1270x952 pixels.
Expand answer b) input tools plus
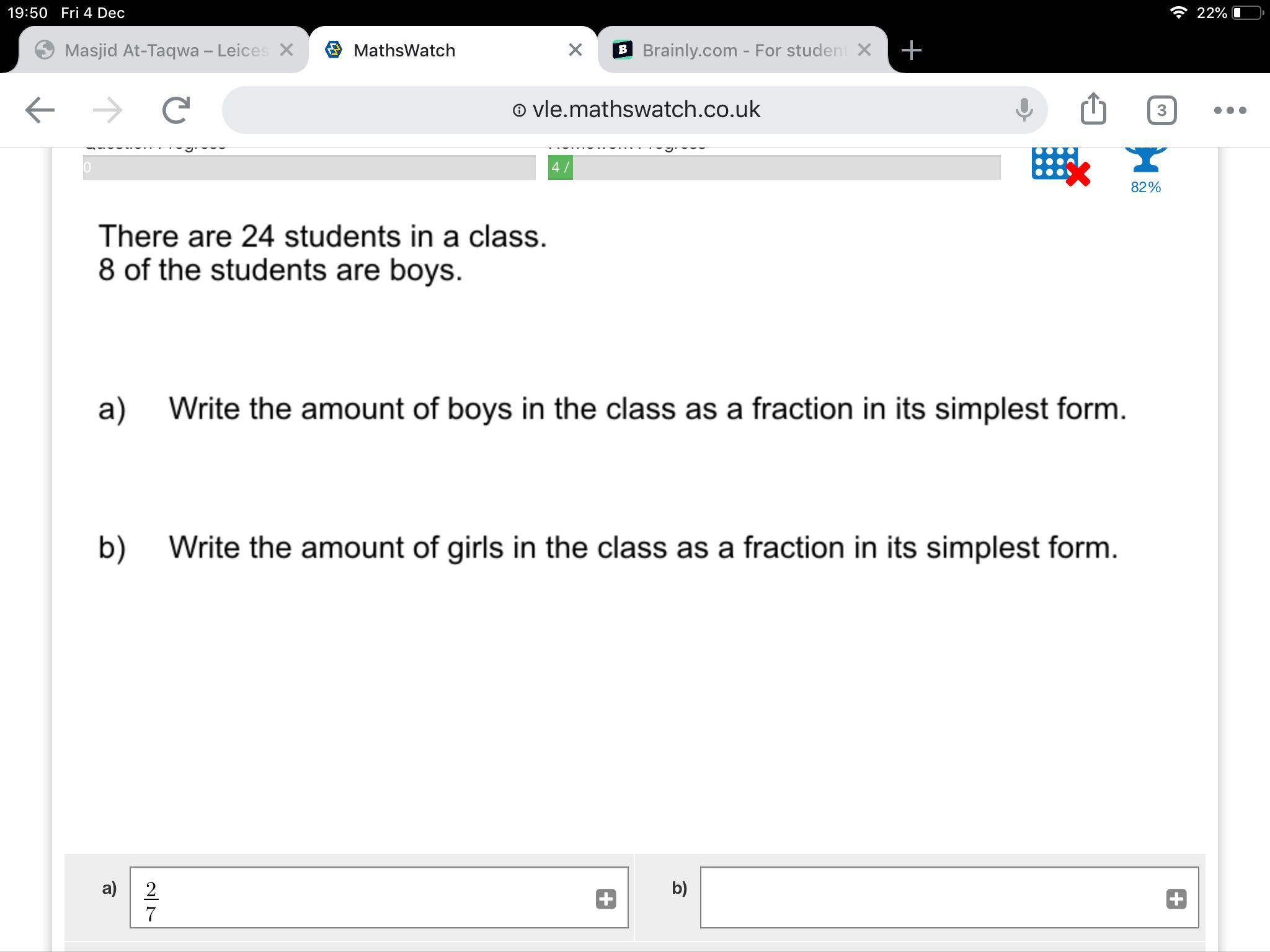click(1176, 899)
